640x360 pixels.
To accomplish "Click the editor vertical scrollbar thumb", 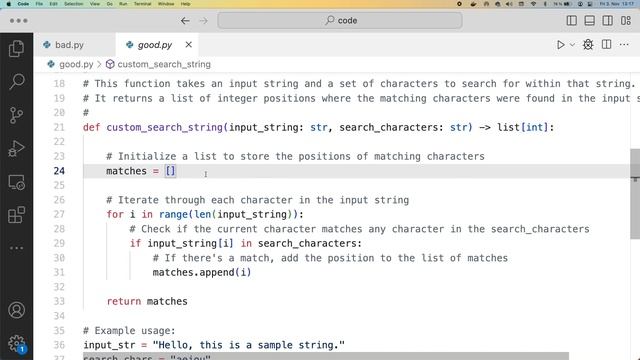I will (x=635, y=194).
